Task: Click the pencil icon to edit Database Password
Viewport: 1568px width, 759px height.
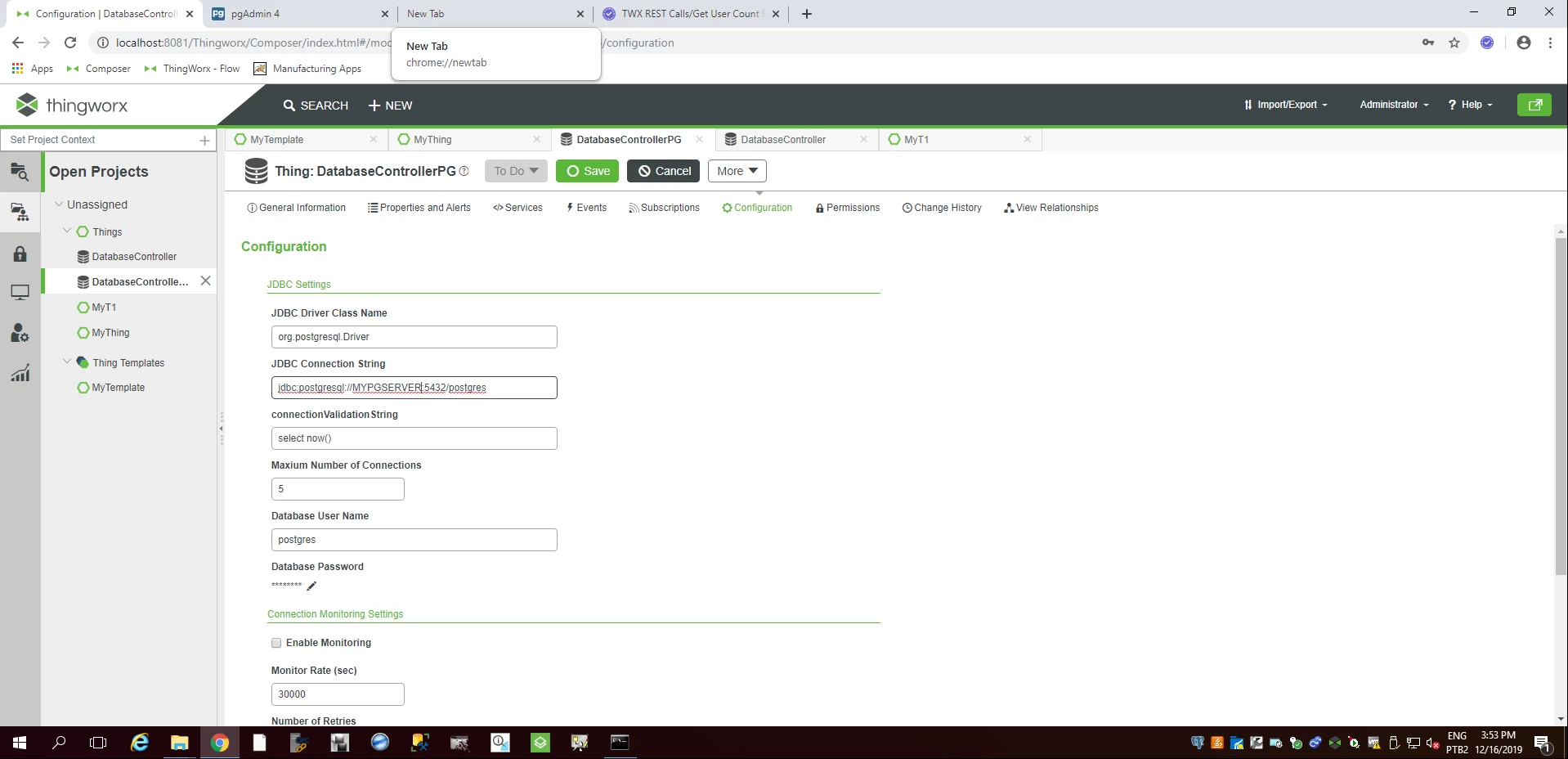Action: pos(311,586)
